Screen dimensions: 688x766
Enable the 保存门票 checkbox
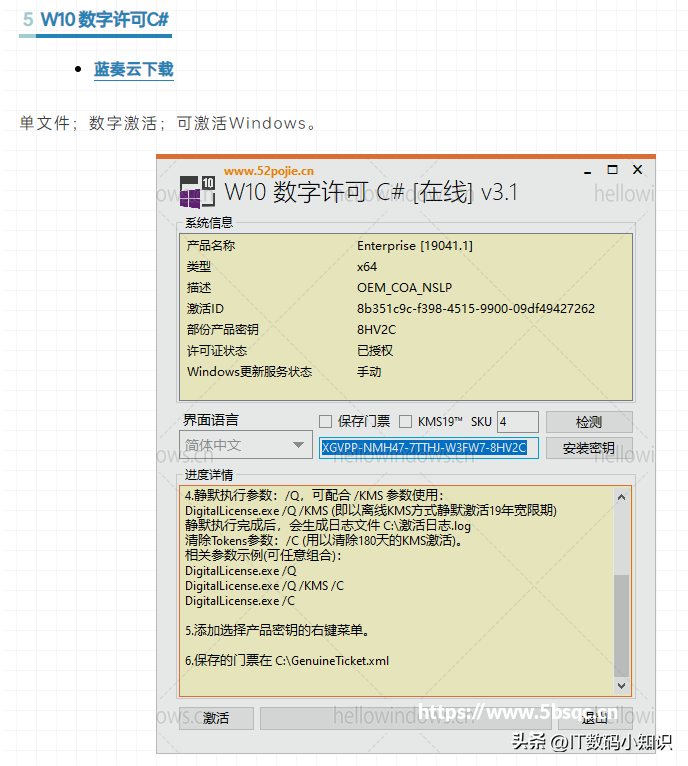pyautogui.click(x=325, y=421)
